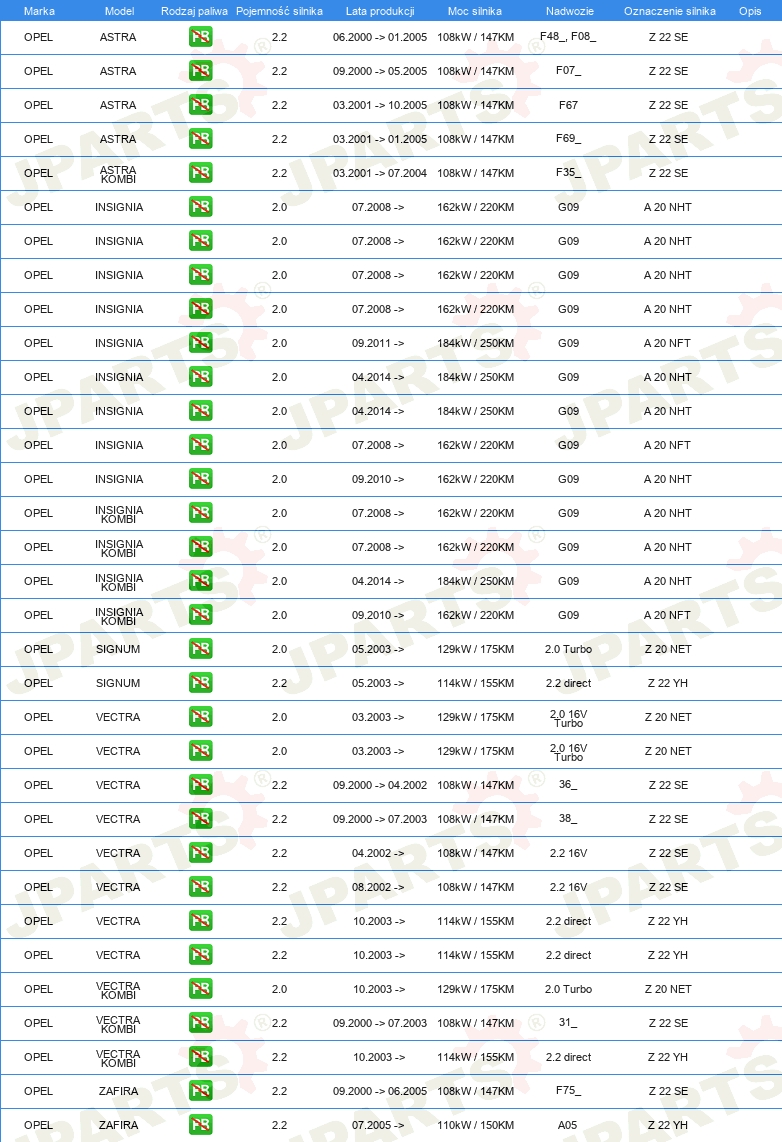Click the fuel icon in the ZAFIRA F75_ row
The height and width of the screenshot is (1142, 782).
(x=200, y=1090)
